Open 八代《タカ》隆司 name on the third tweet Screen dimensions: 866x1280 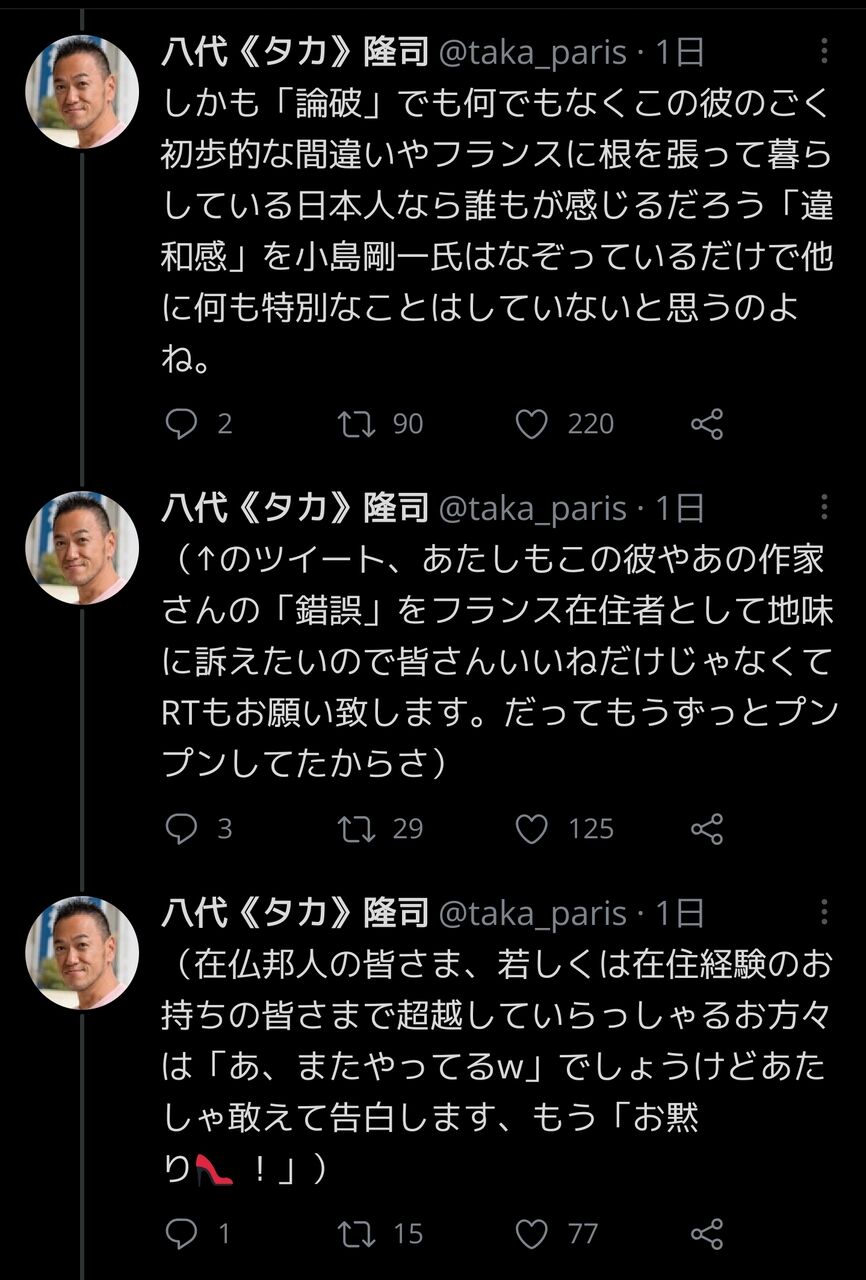295,913
